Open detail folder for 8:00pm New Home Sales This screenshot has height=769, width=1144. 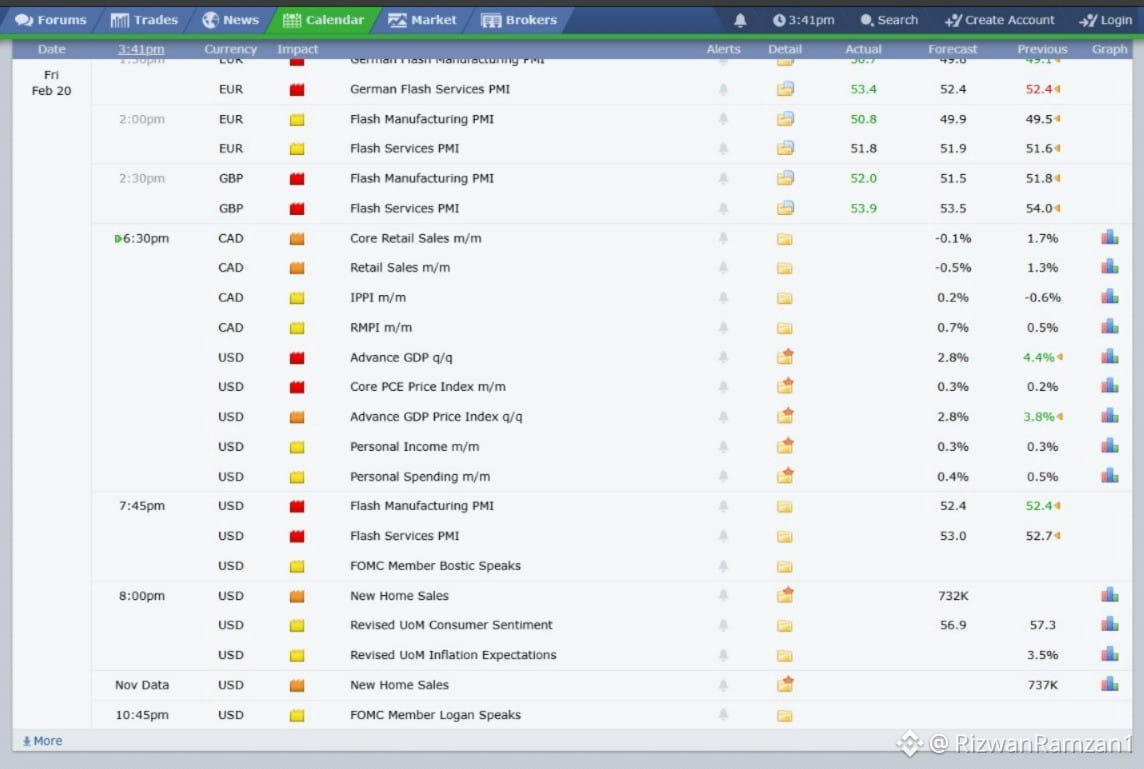[x=785, y=595]
